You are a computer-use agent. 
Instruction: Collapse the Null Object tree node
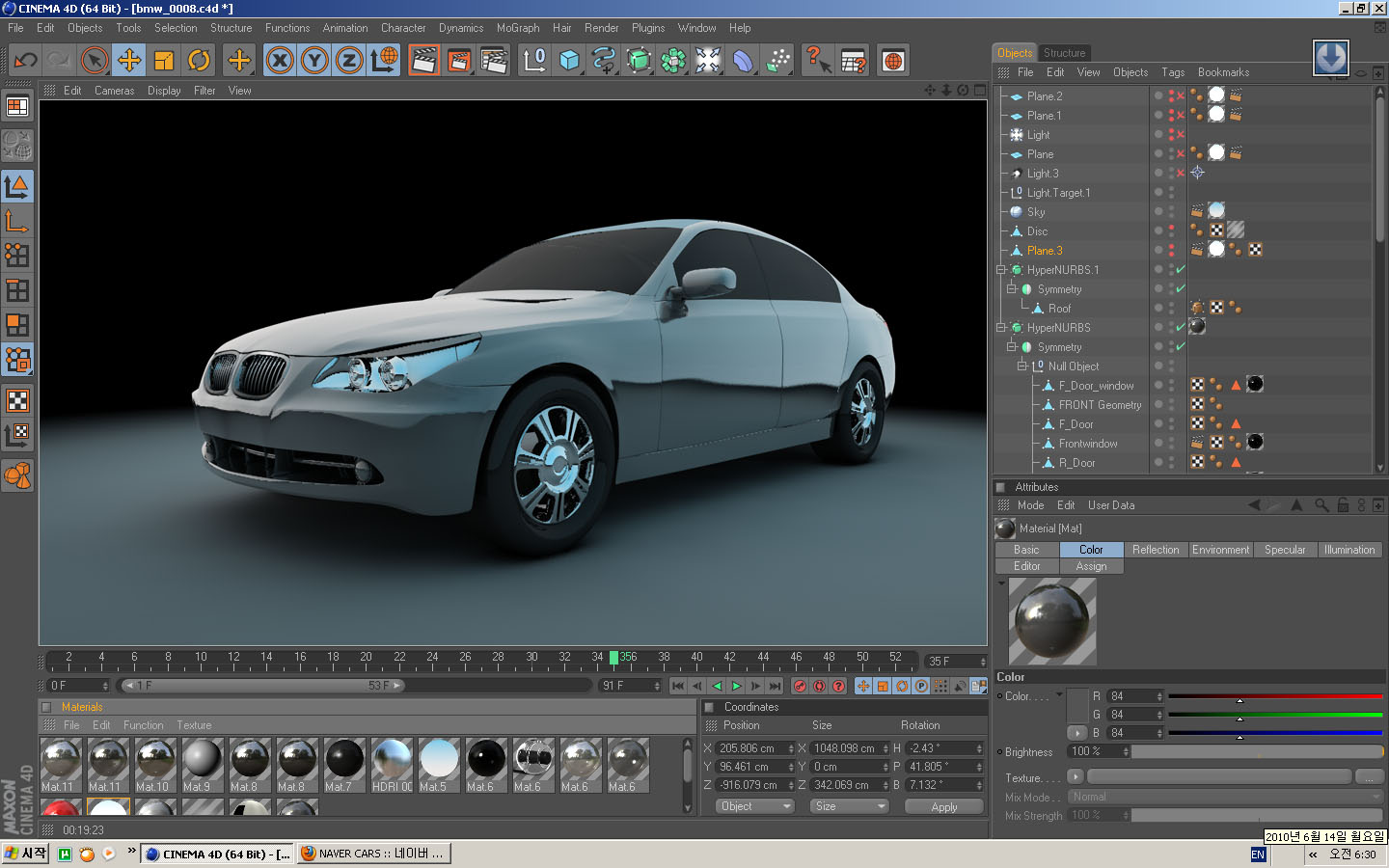pyautogui.click(x=1021, y=366)
